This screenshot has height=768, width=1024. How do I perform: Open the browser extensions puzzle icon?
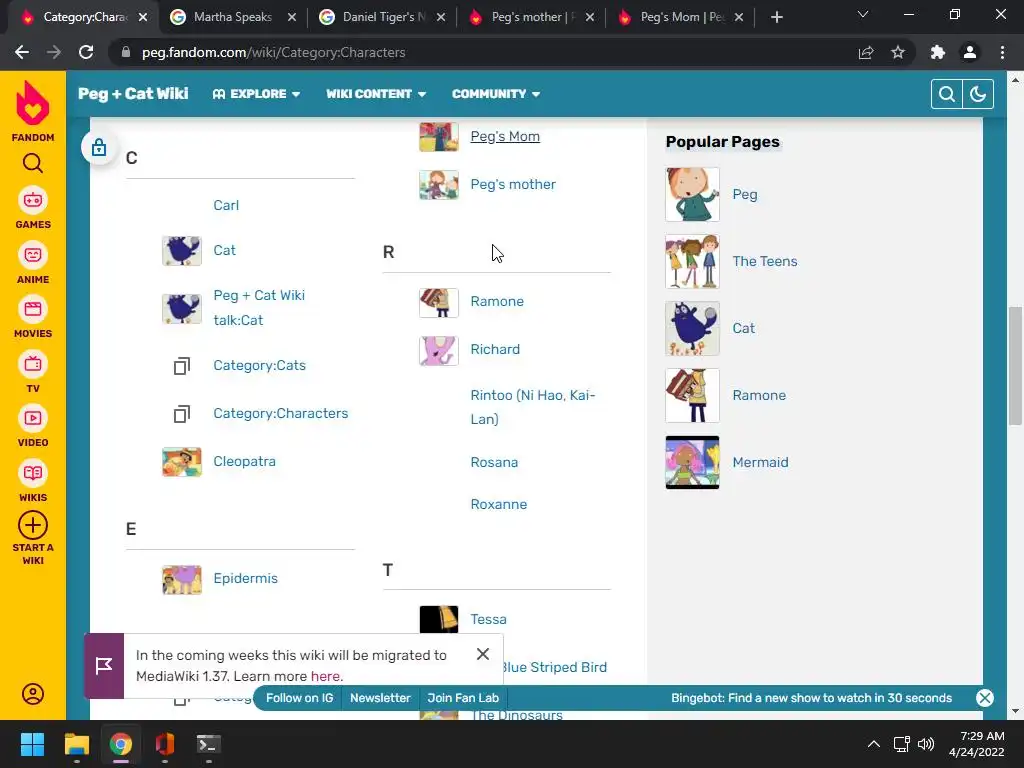click(938, 52)
